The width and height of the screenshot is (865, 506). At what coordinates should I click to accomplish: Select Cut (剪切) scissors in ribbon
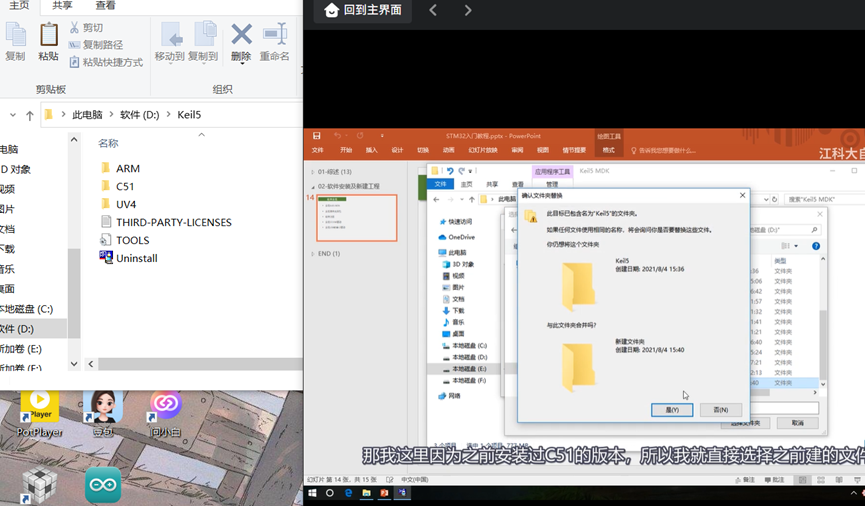86,28
